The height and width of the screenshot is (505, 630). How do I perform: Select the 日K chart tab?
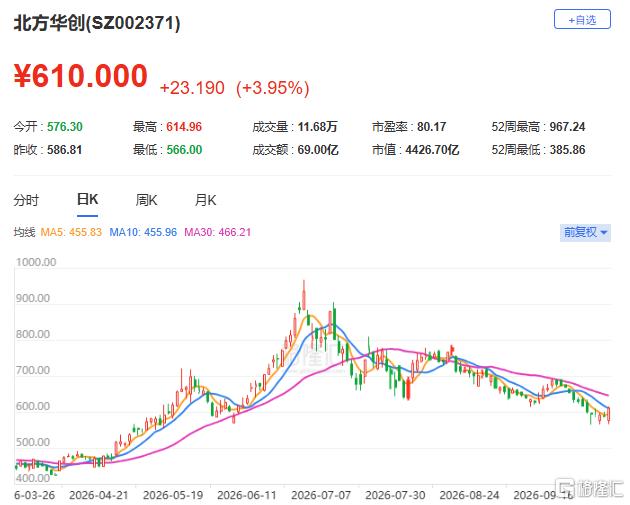coord(88,199)
